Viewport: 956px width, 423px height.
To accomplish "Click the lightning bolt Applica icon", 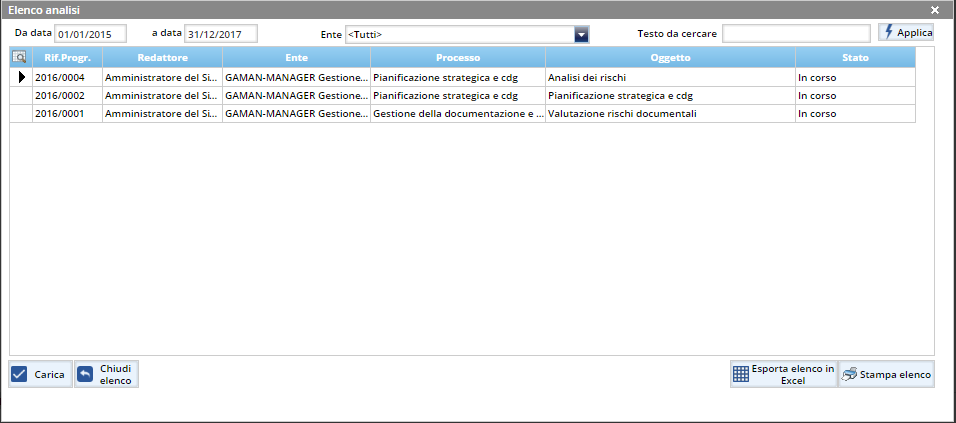I will coord(888,33).
